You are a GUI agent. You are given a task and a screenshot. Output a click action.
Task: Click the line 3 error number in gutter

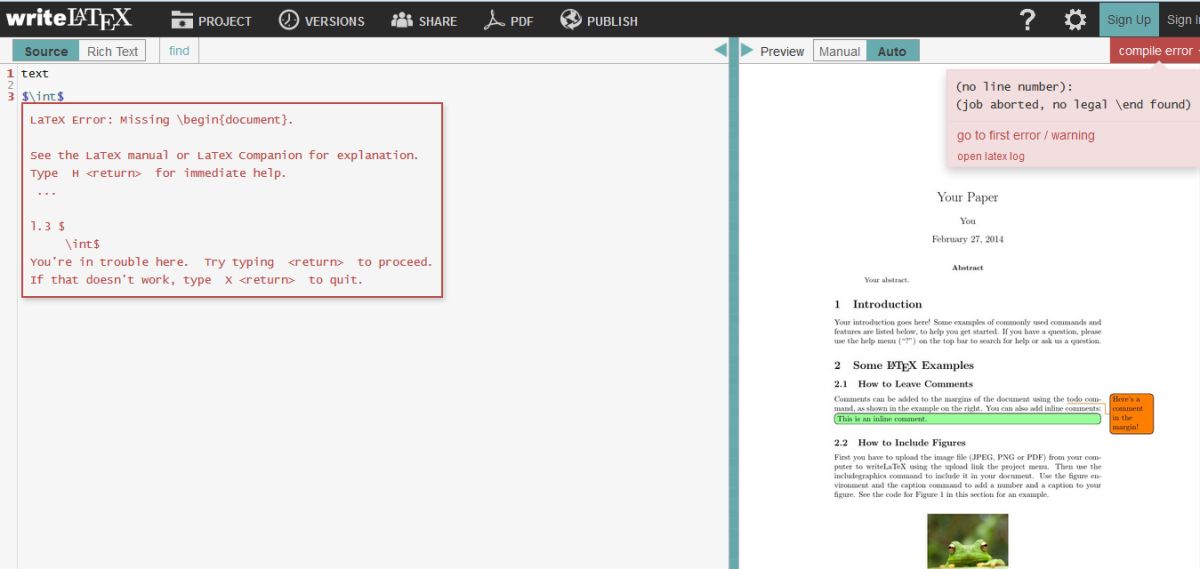coord(9,96)
